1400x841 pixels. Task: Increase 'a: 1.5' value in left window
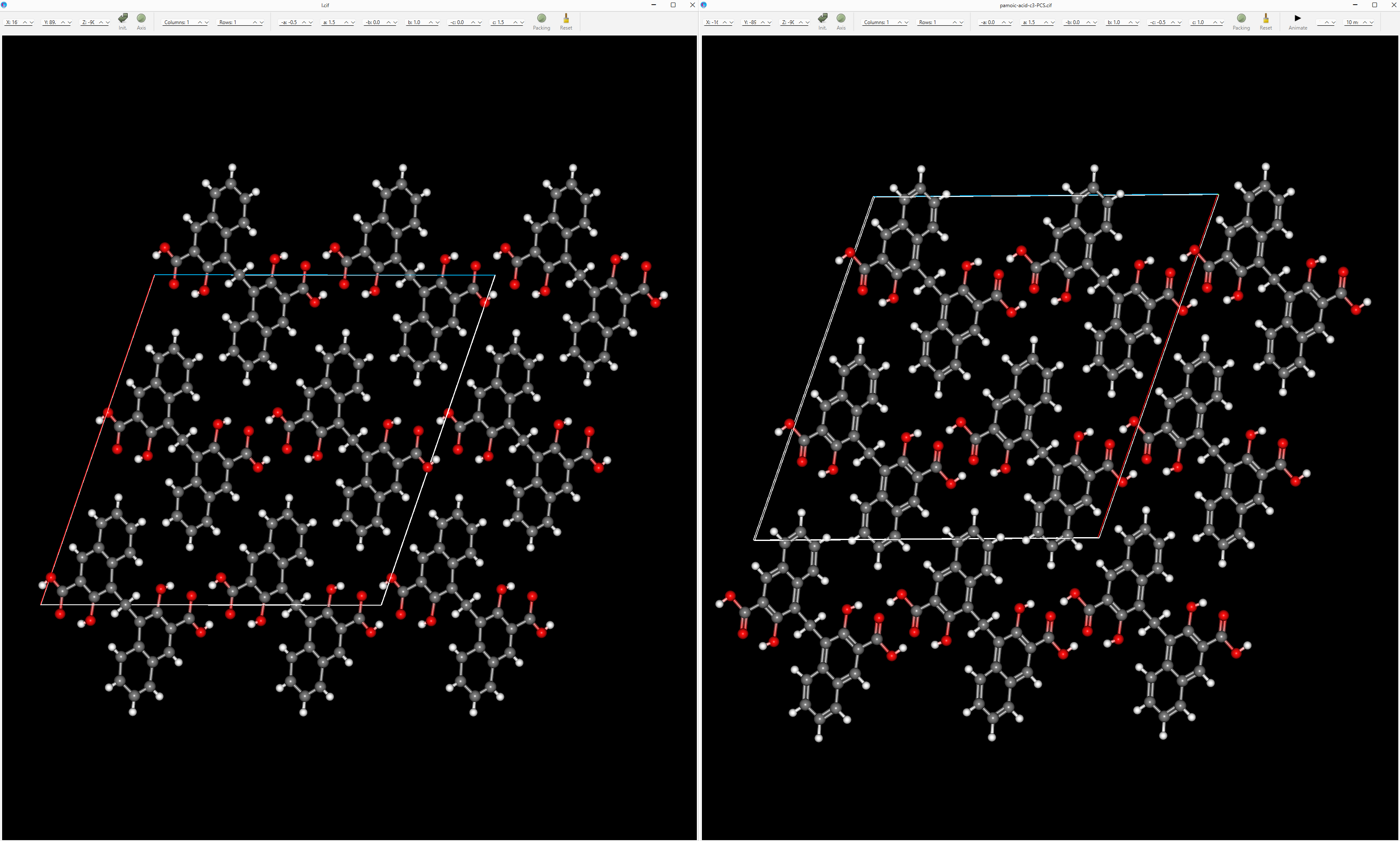(x=346, y=23)
